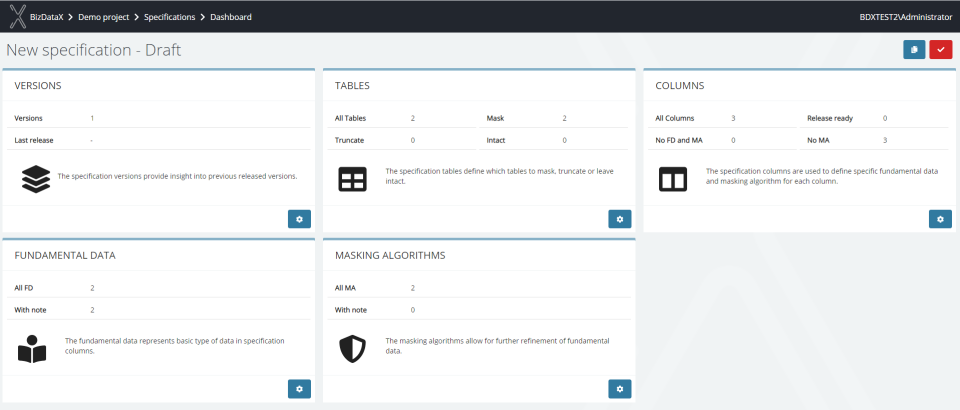Viewport: 960px width, 410px height.
Task: Click the 'All MA' label
Action: click(x=345, y=288)
